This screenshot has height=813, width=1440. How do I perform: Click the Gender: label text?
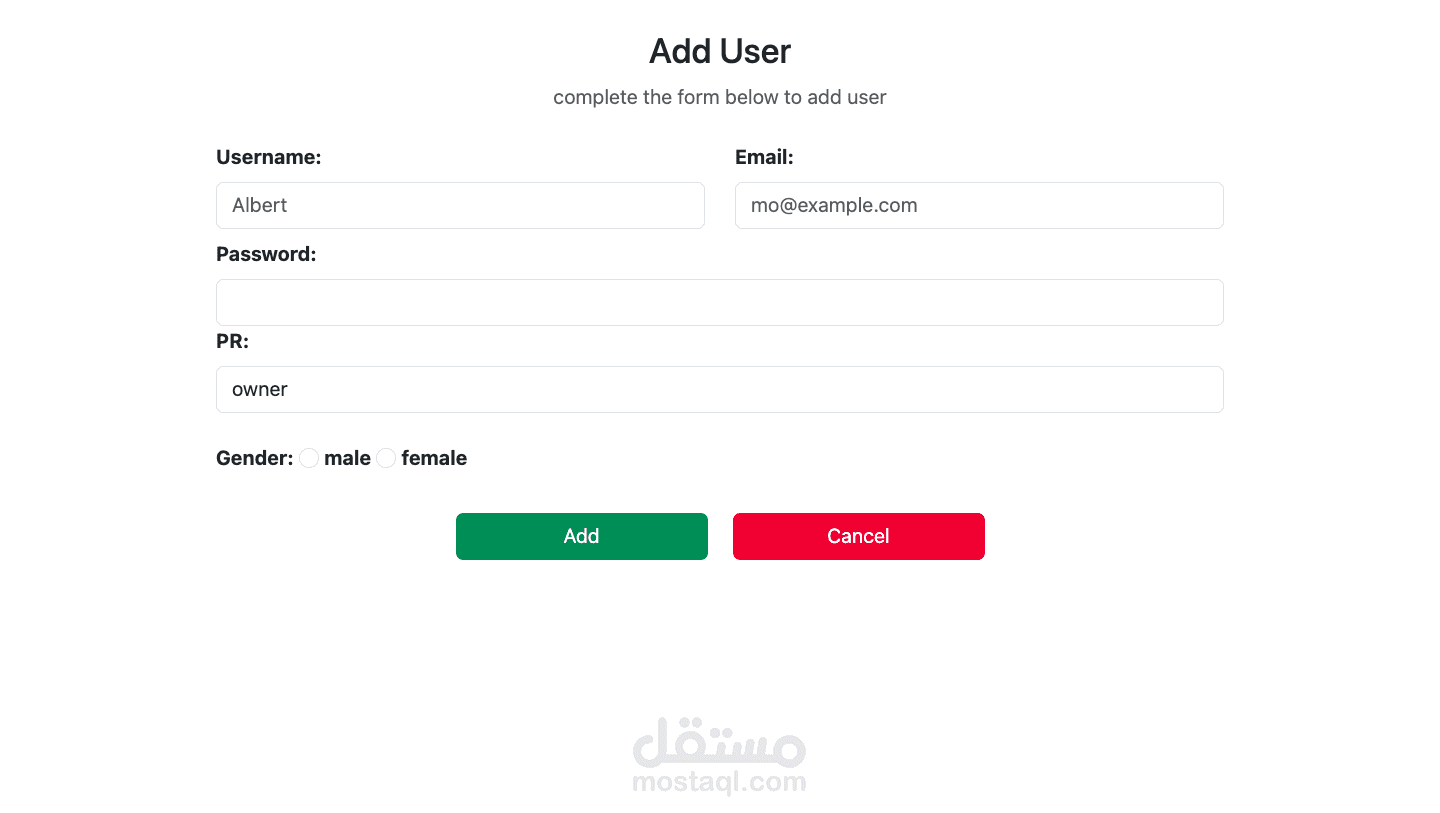pyautogui.click(x=255, y=458)
